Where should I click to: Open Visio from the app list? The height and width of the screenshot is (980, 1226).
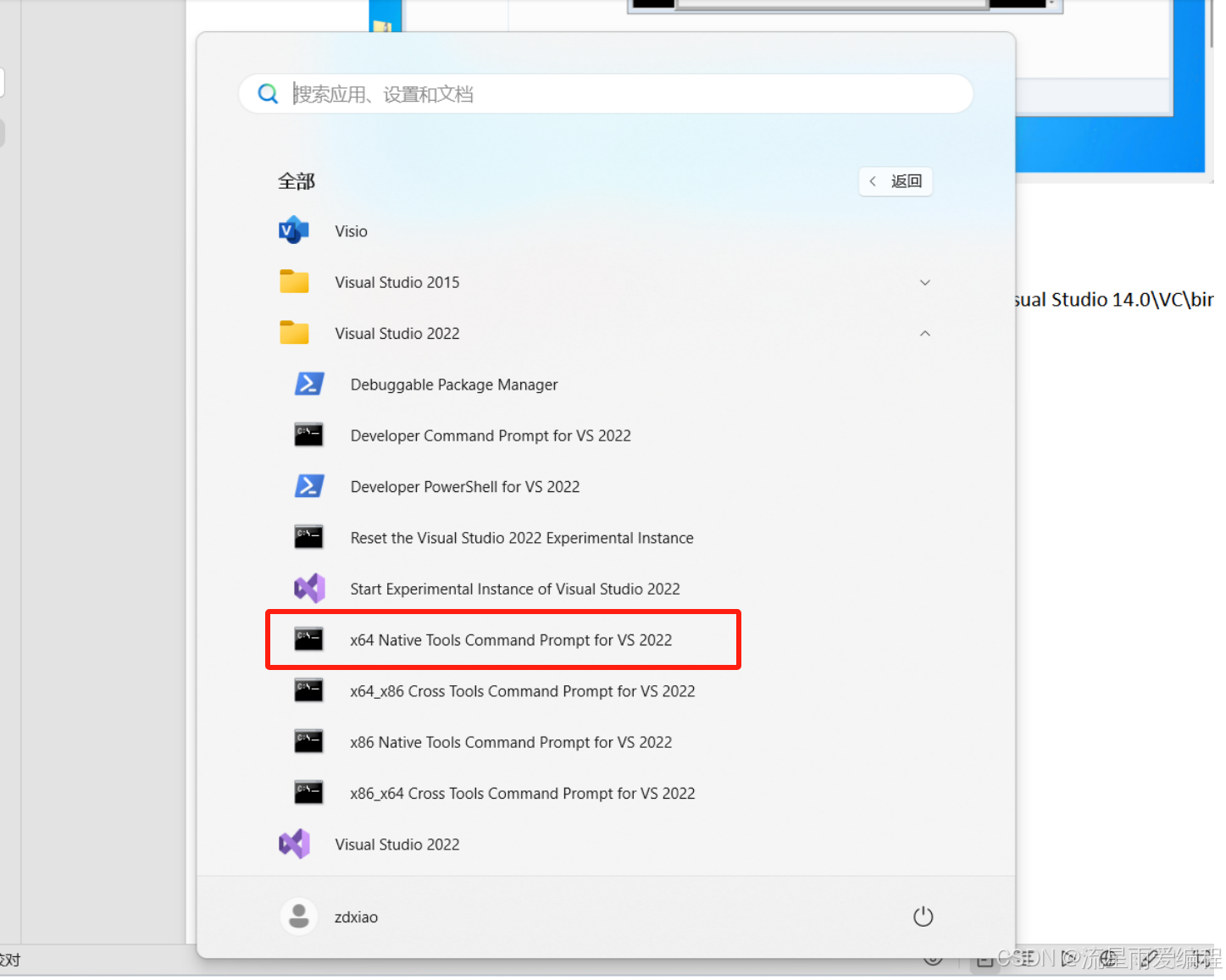(351, 231)
